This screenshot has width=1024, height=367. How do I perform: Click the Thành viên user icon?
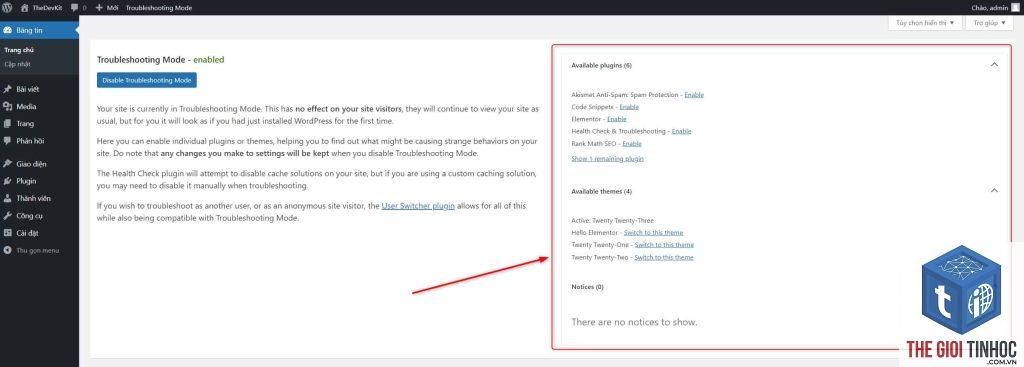point(7,198)
